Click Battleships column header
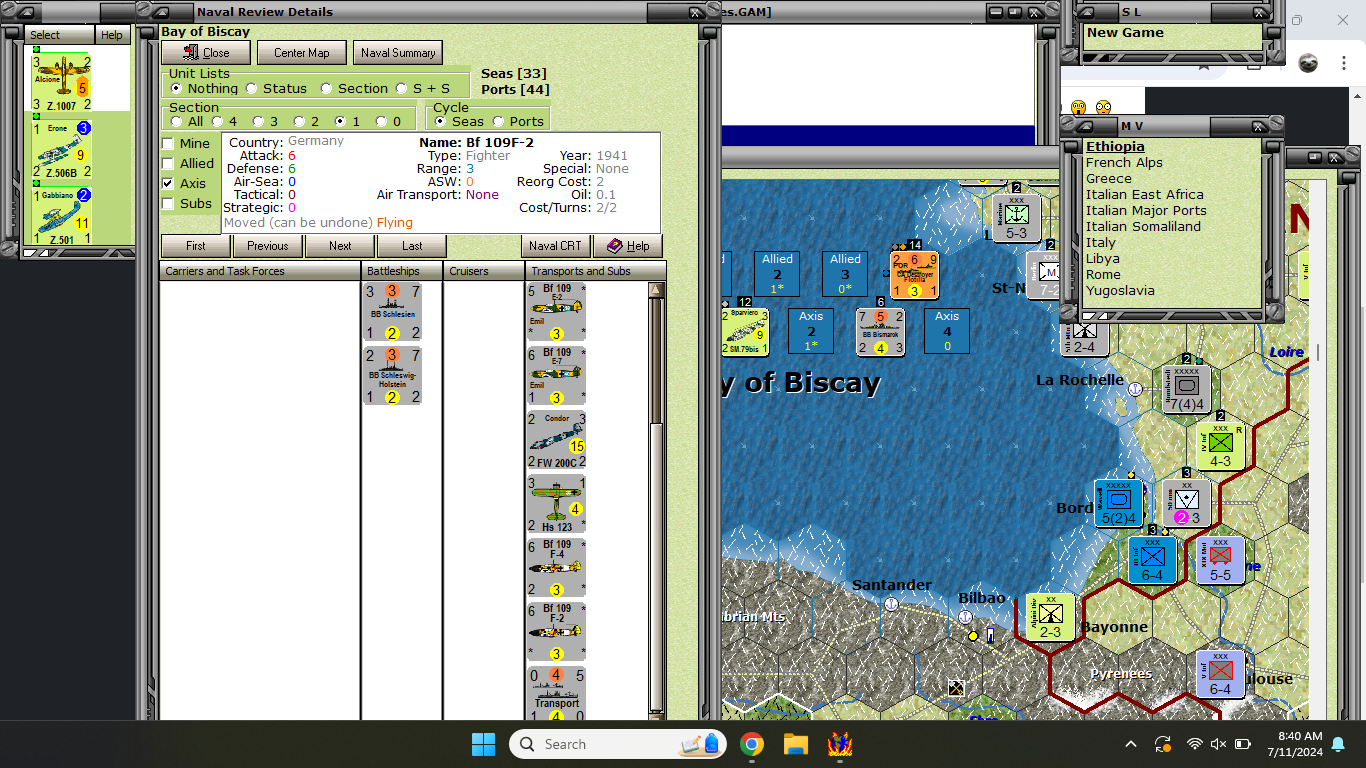The width and height of the screenshot is (1366, 768). point(402,271)
